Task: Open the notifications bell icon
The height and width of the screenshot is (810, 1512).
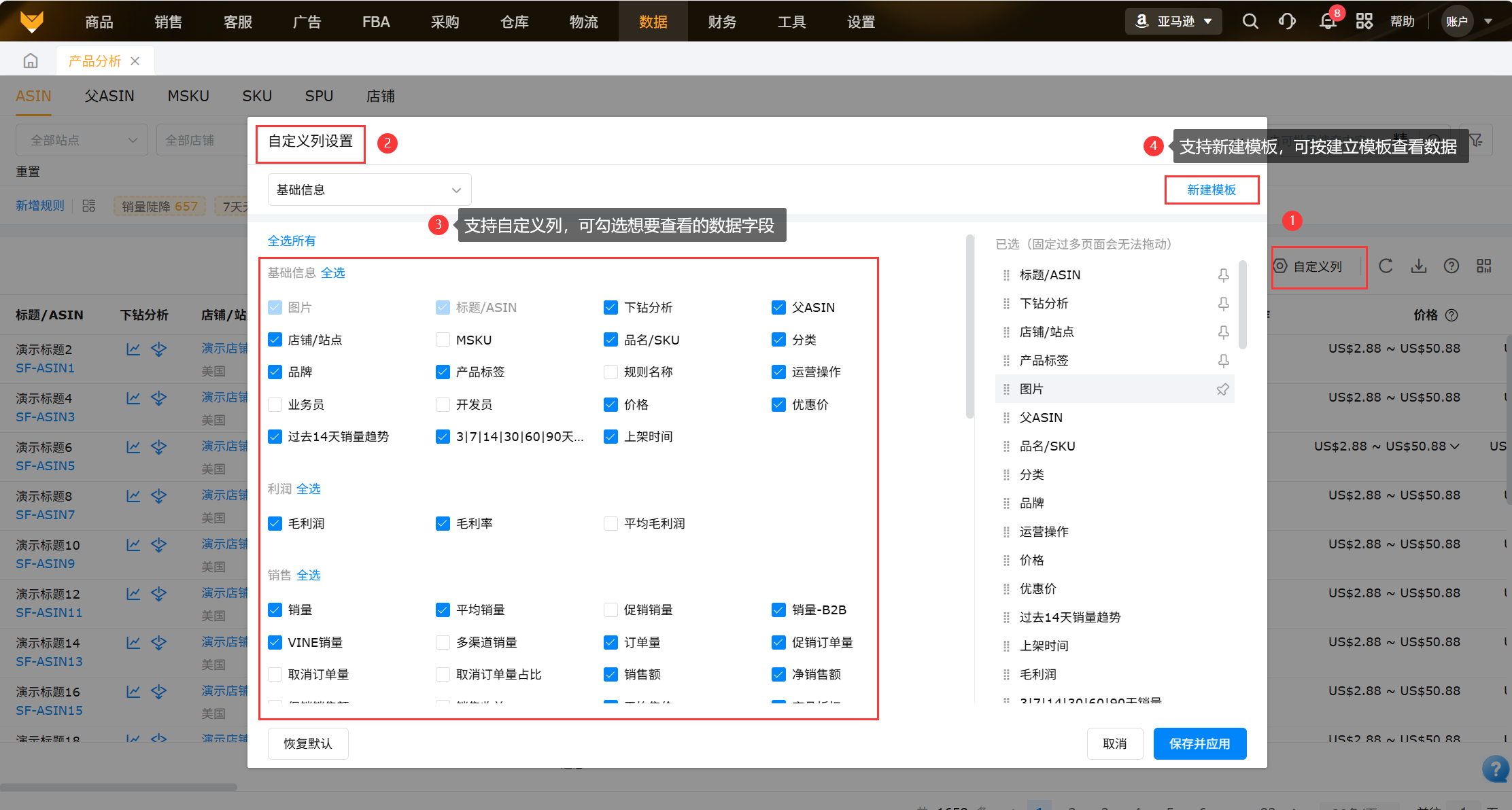Action: click(x=1328, y=22)
